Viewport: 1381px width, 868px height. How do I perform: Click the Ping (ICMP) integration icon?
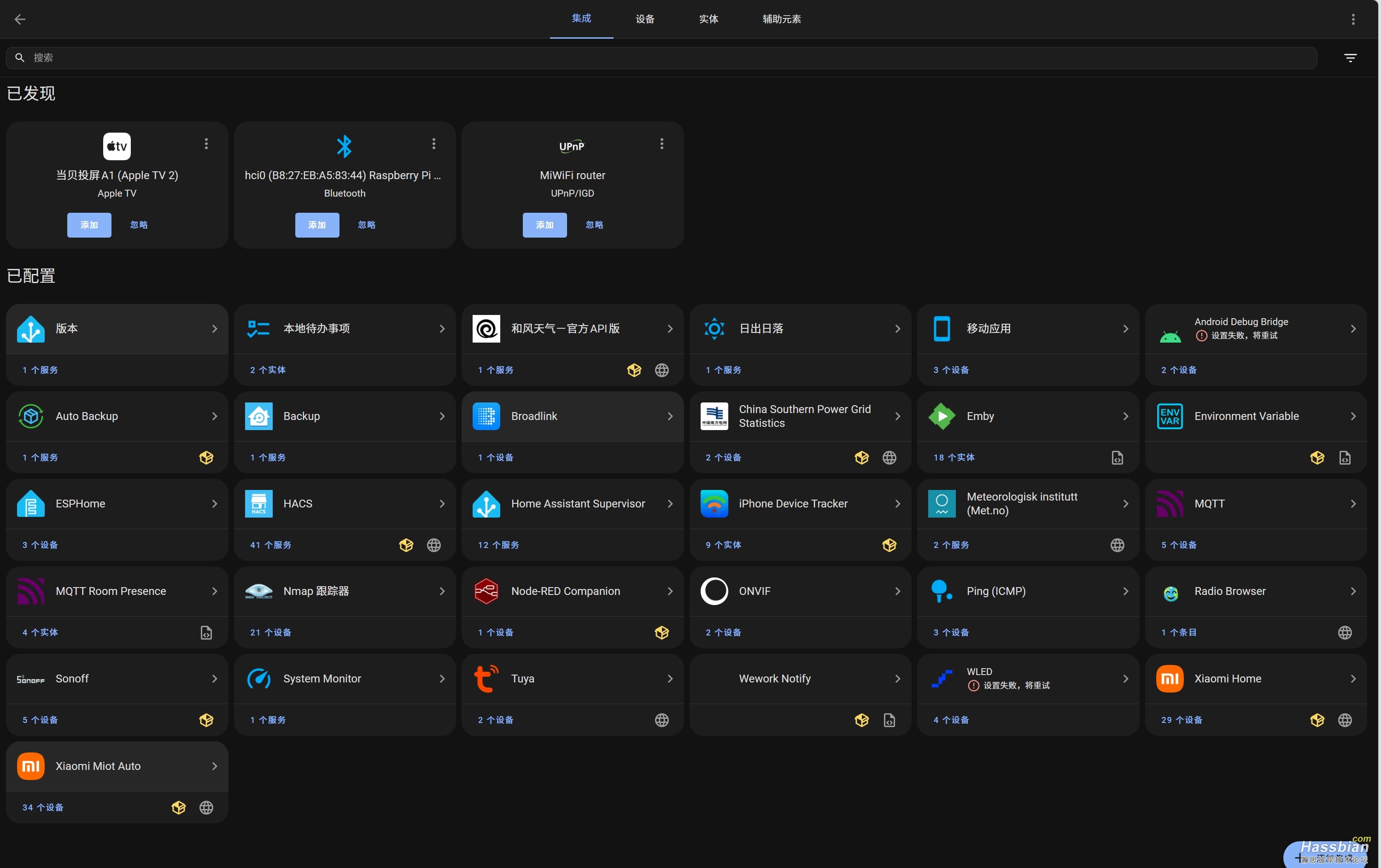click(942, 591)
